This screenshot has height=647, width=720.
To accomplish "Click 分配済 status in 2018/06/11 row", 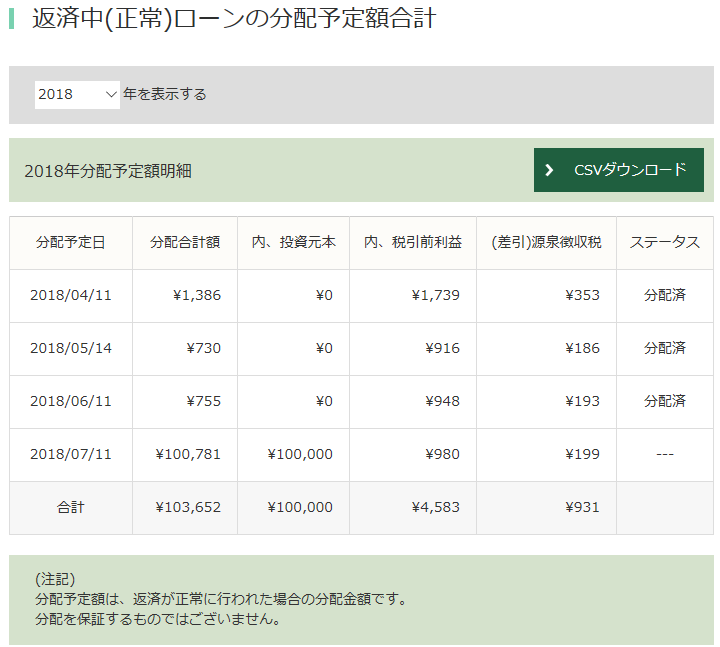I will (665, 401).
